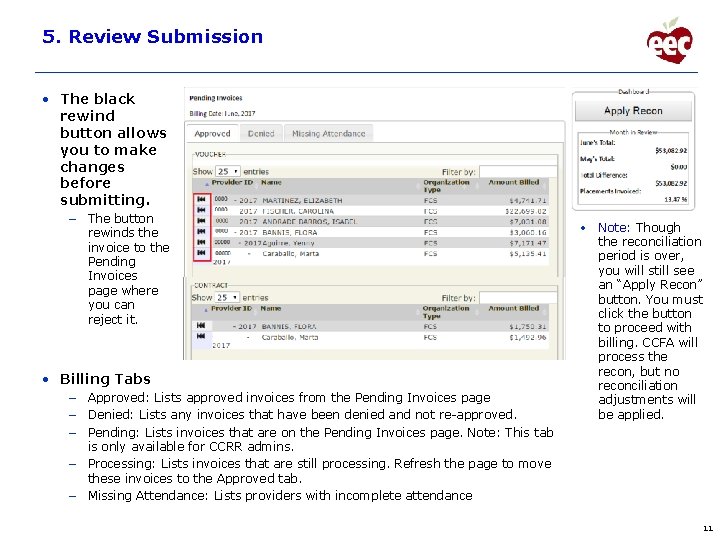
Task: Click the $1,750.31 contract amount value
Action: click(528, 326)
